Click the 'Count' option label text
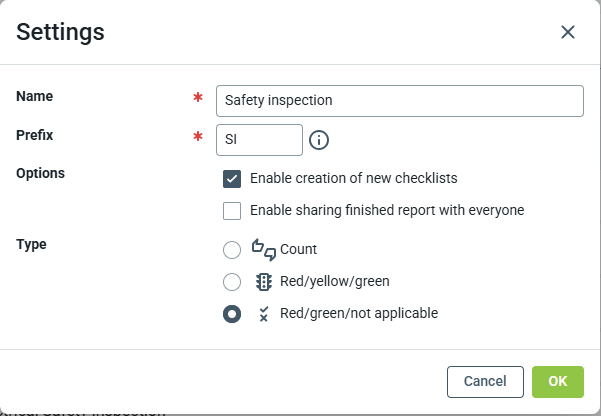Screen dimensions: 601x416 298,250
